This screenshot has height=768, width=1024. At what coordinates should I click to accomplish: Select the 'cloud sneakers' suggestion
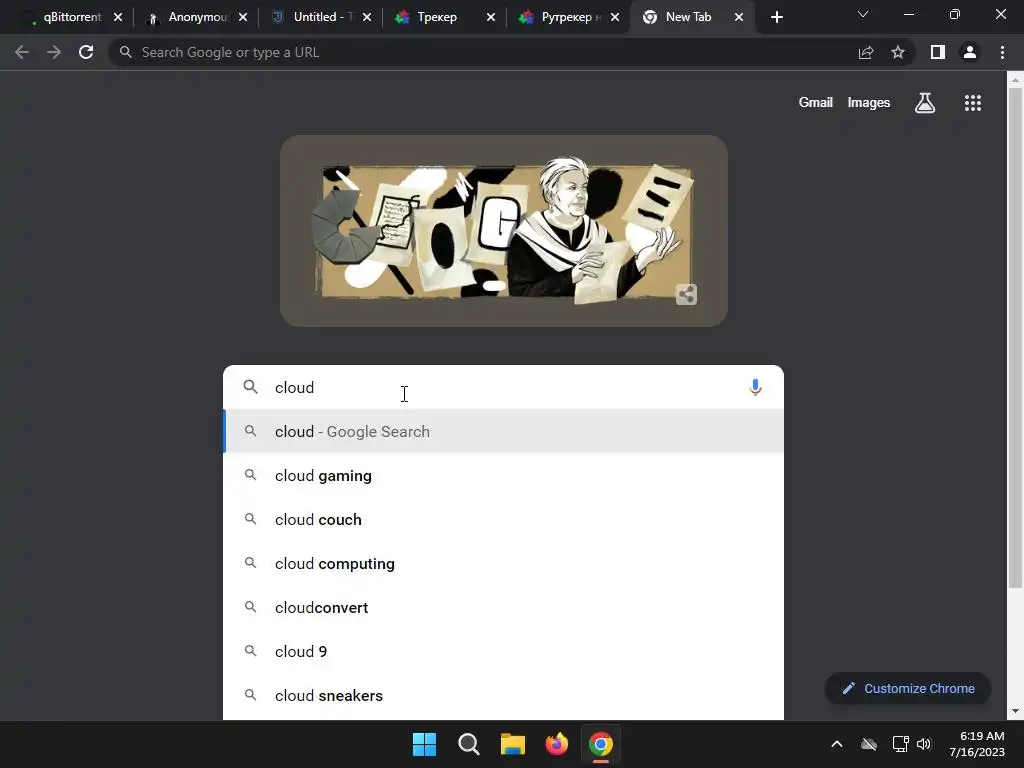[504, 696]
